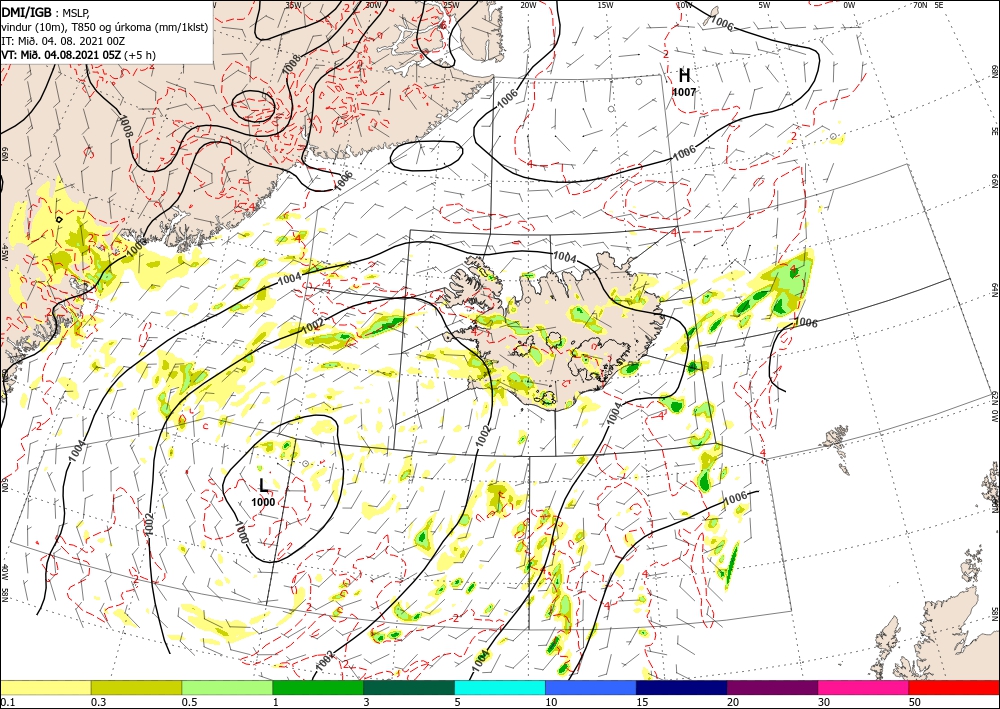Viewport: 1000px width, 709px height.
Task: Select the dark green 3–5 legend swatch
Action: 409,688
